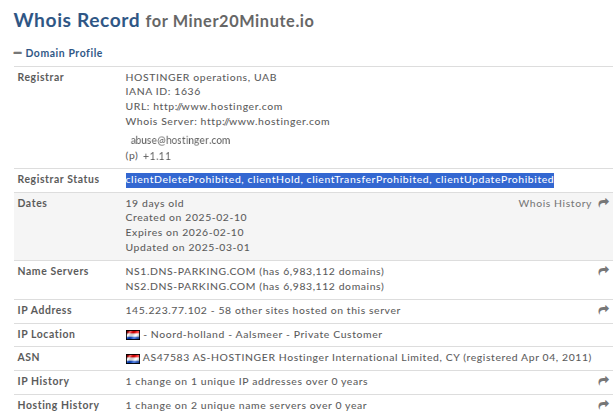Click the abuse@hostinger.com email address
This screenshot has height=413, width=615.
pos(180,140)
